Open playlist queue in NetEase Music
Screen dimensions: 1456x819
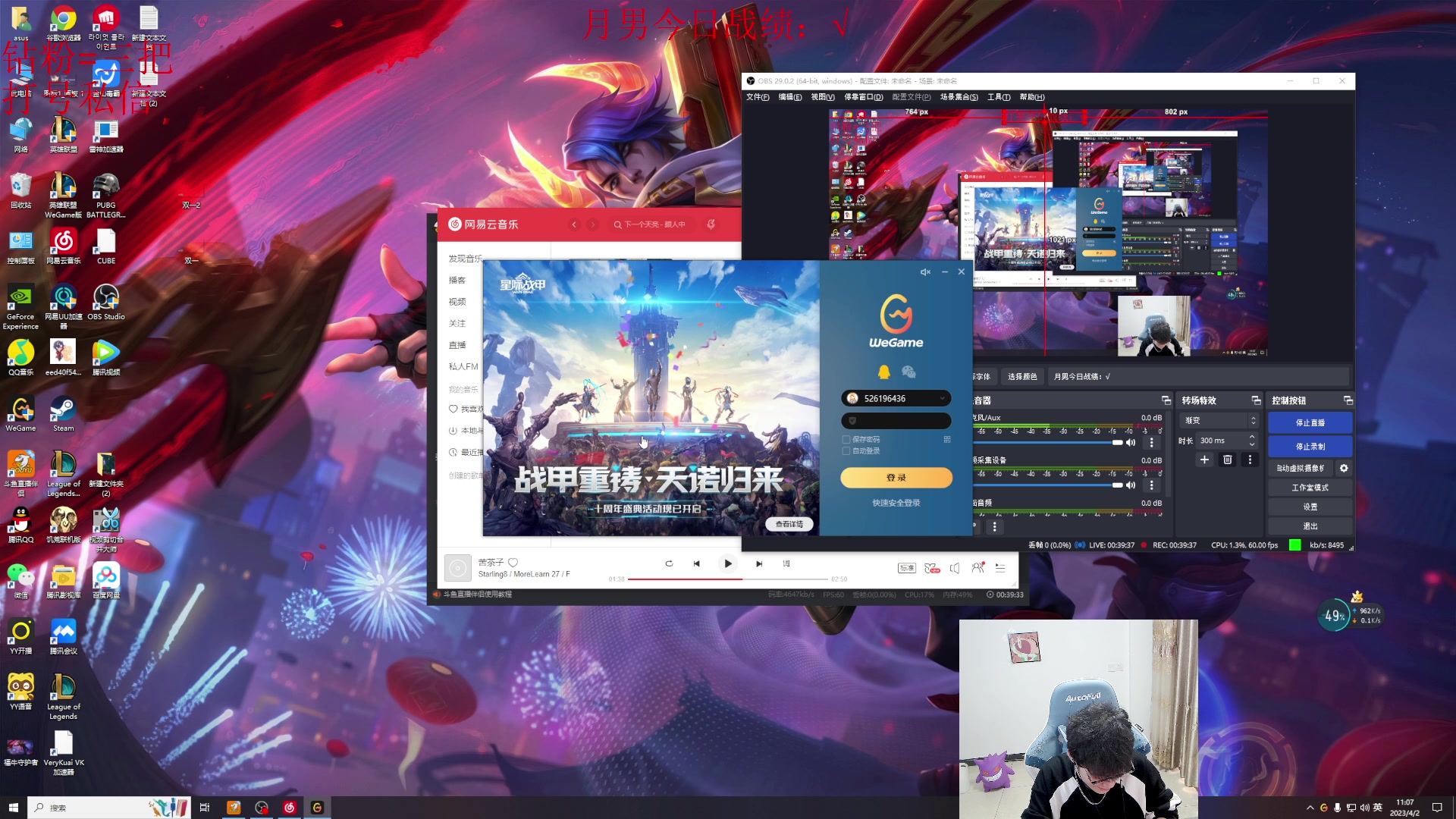coord(1000,568)
